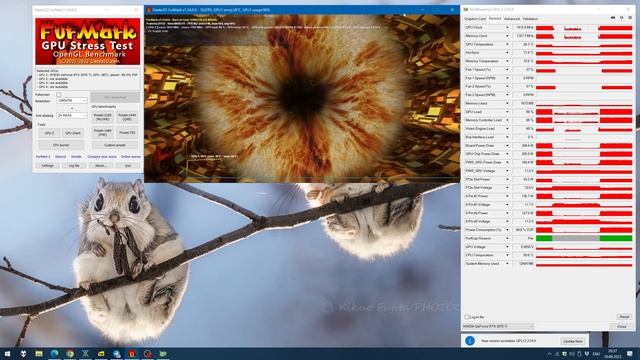The image size is (640, 360).
Task: Click the About button in FurMark
Action: [100, 166]
